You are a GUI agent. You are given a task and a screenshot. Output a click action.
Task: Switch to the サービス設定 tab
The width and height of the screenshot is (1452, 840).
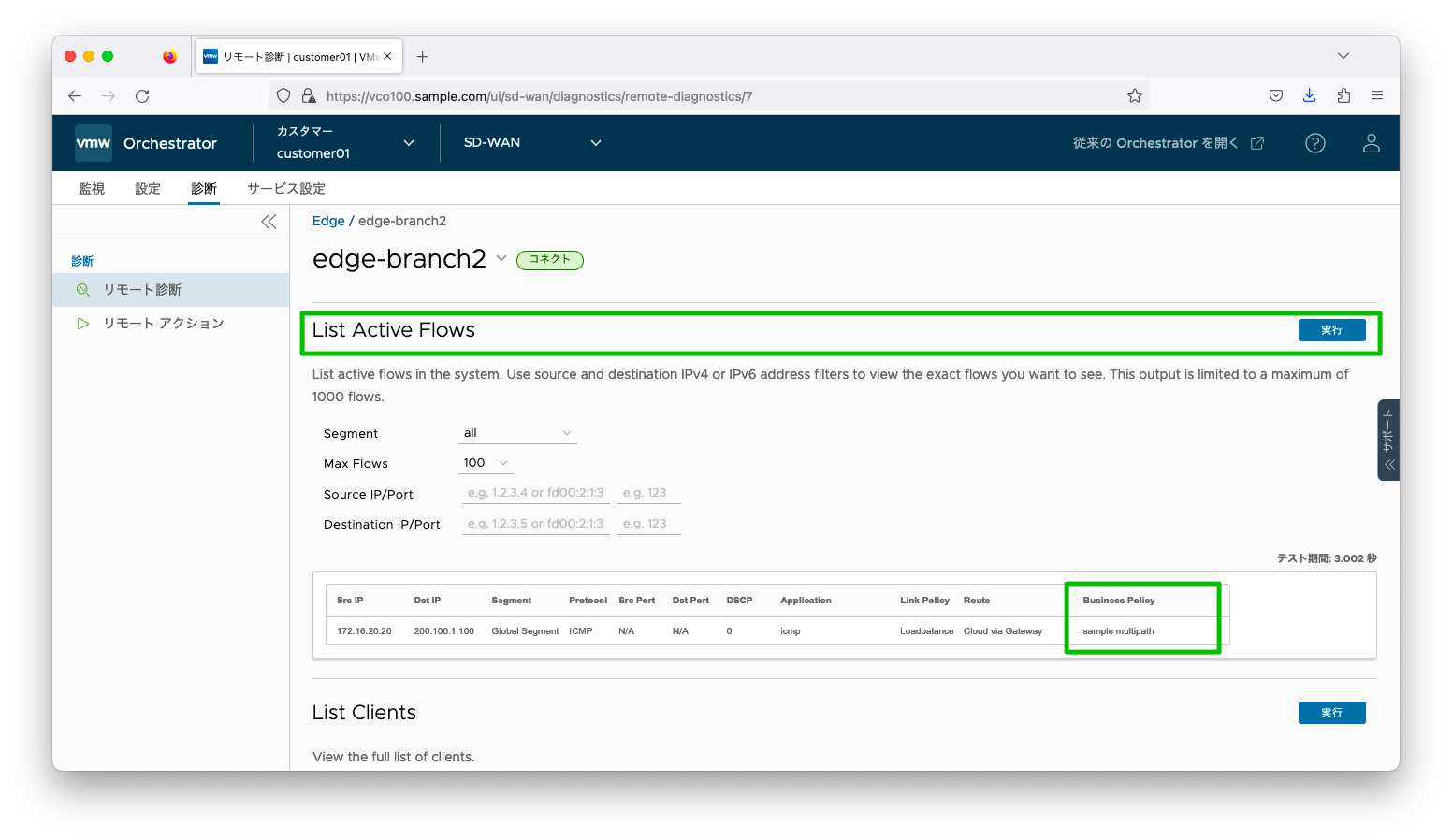point(286,188)
